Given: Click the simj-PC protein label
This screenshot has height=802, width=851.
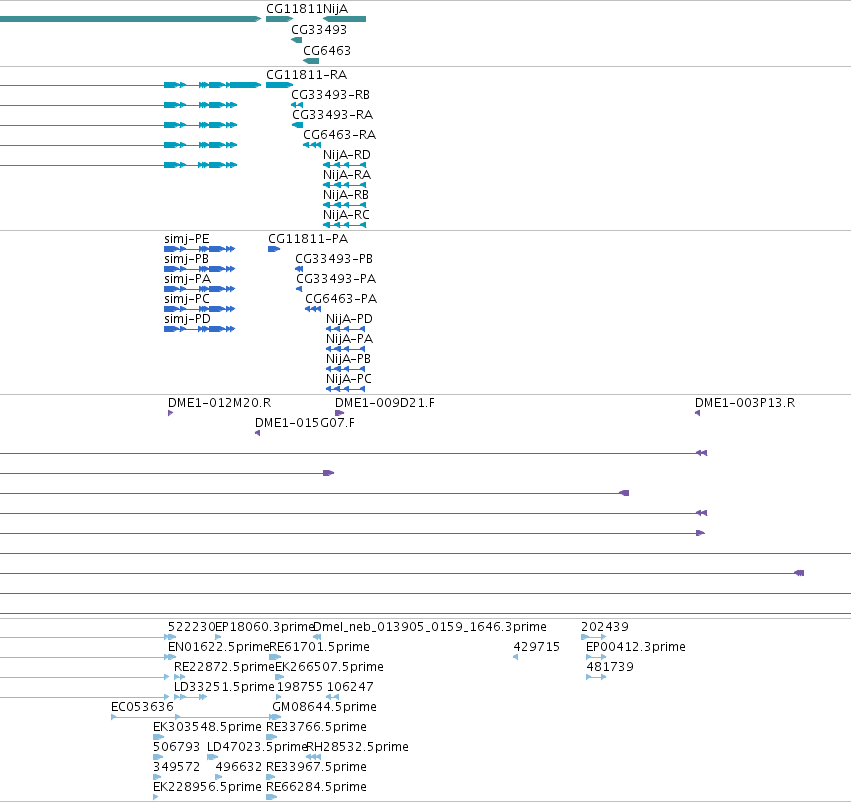Looking at the screenshot, I should point(187,299).
